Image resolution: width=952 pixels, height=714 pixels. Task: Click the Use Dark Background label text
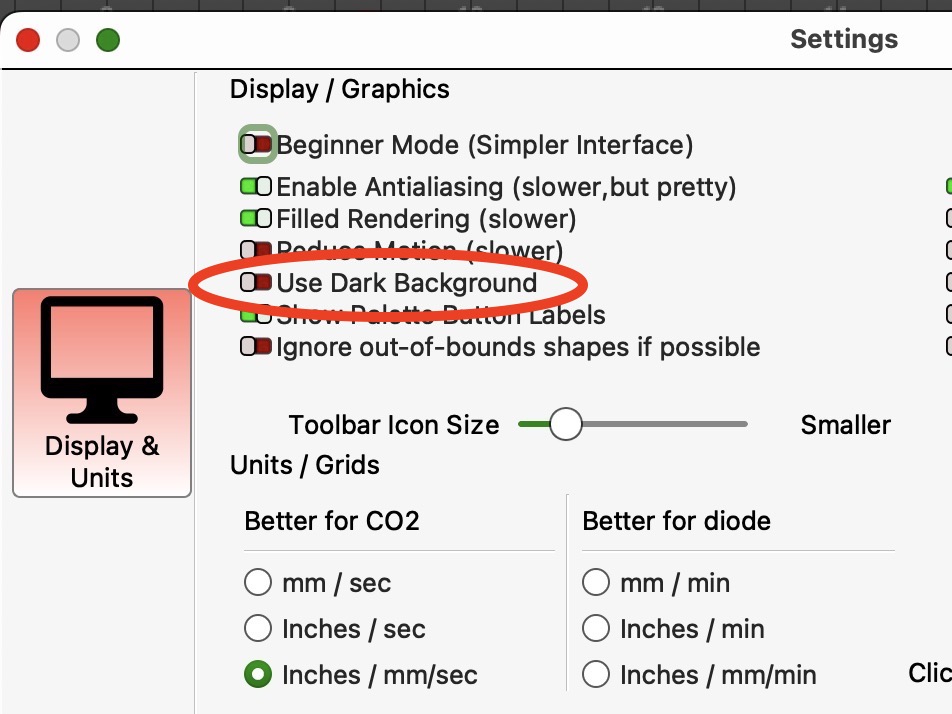pos(407,283)
